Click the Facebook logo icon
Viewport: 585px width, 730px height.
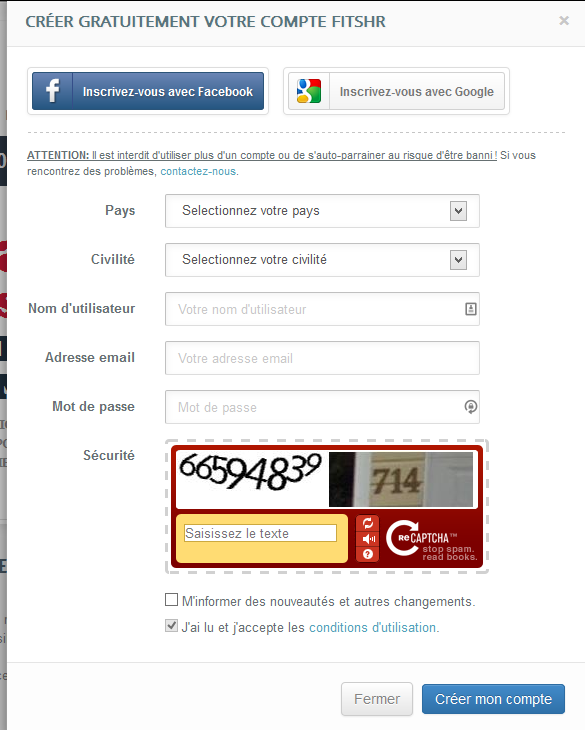[53, 91]
